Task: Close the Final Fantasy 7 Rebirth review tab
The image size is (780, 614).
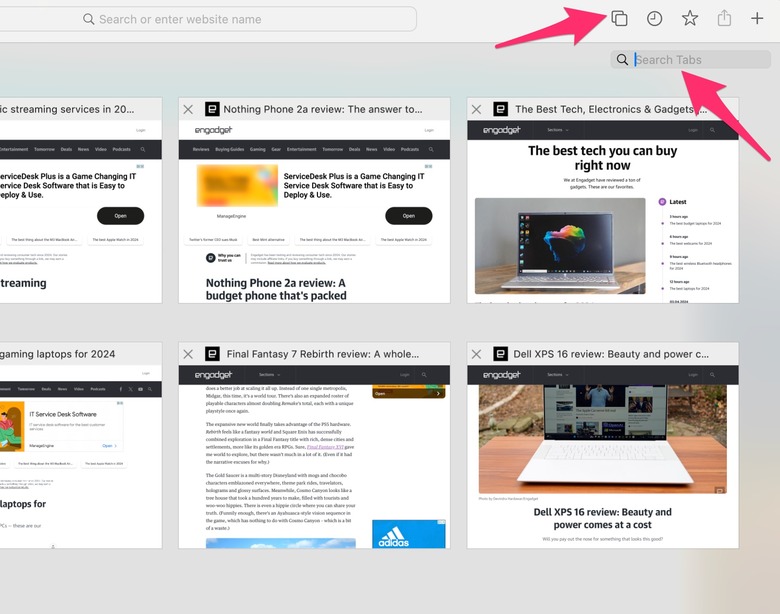Action: pyautogui.click(x=188, y=354)
